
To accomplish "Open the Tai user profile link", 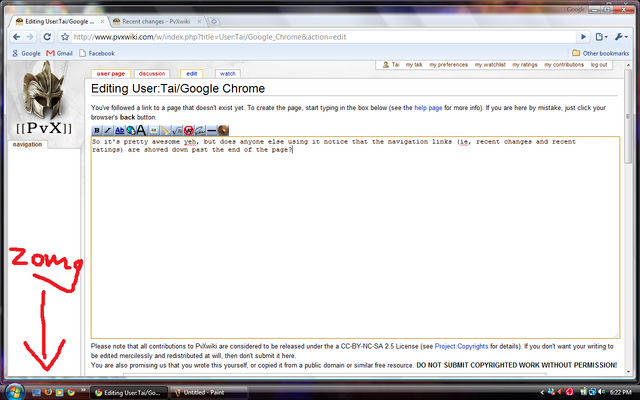I will click(395, 64).
